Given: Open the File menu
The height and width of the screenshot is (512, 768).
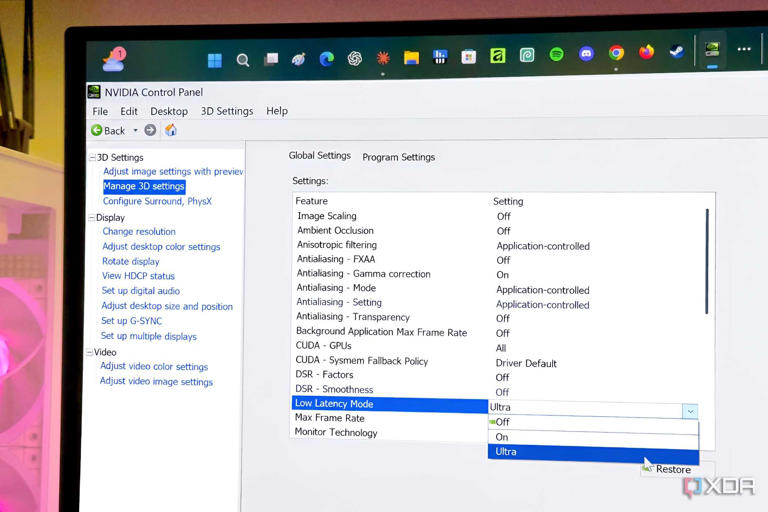Looking at the screenshot, I should [100, 112].
